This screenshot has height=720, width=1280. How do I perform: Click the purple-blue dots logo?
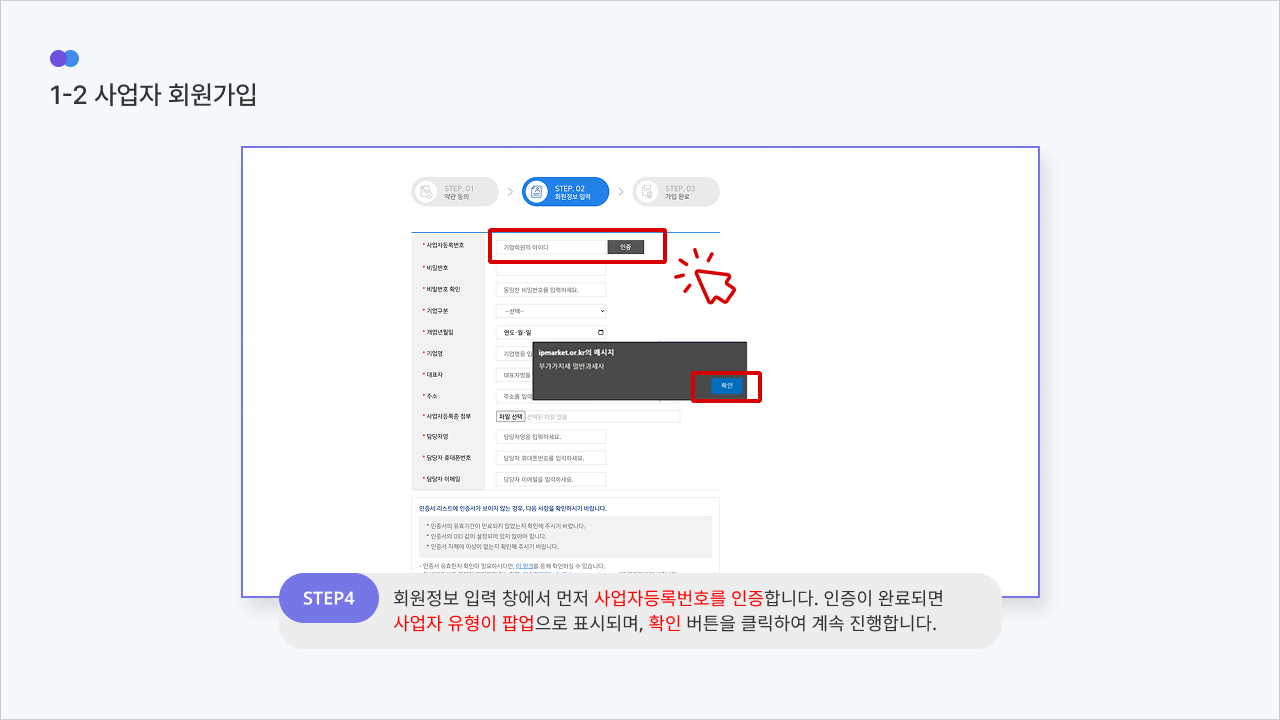click(x=64, y=58)
